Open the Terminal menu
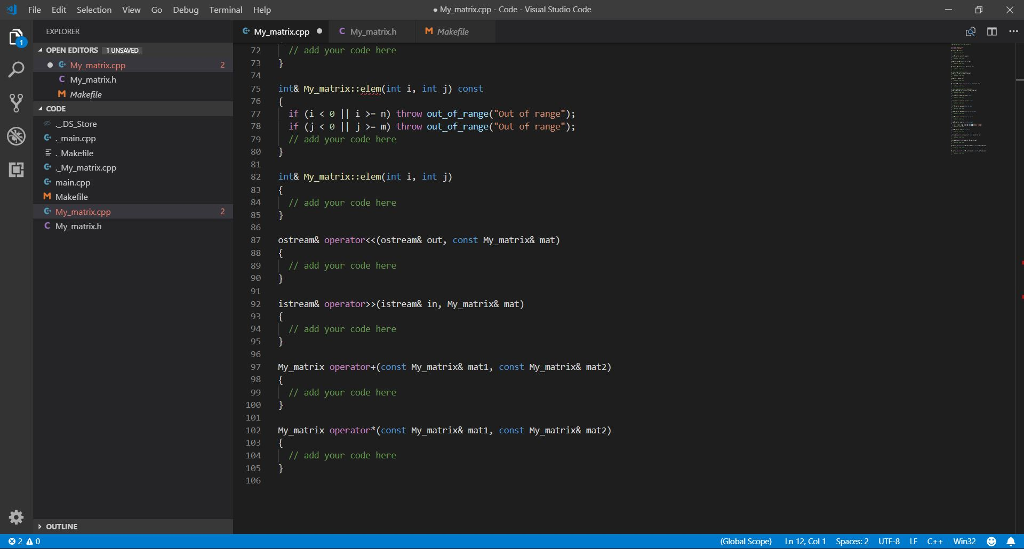Viewport: 1024px width, 549px height. tap(226, 10)
